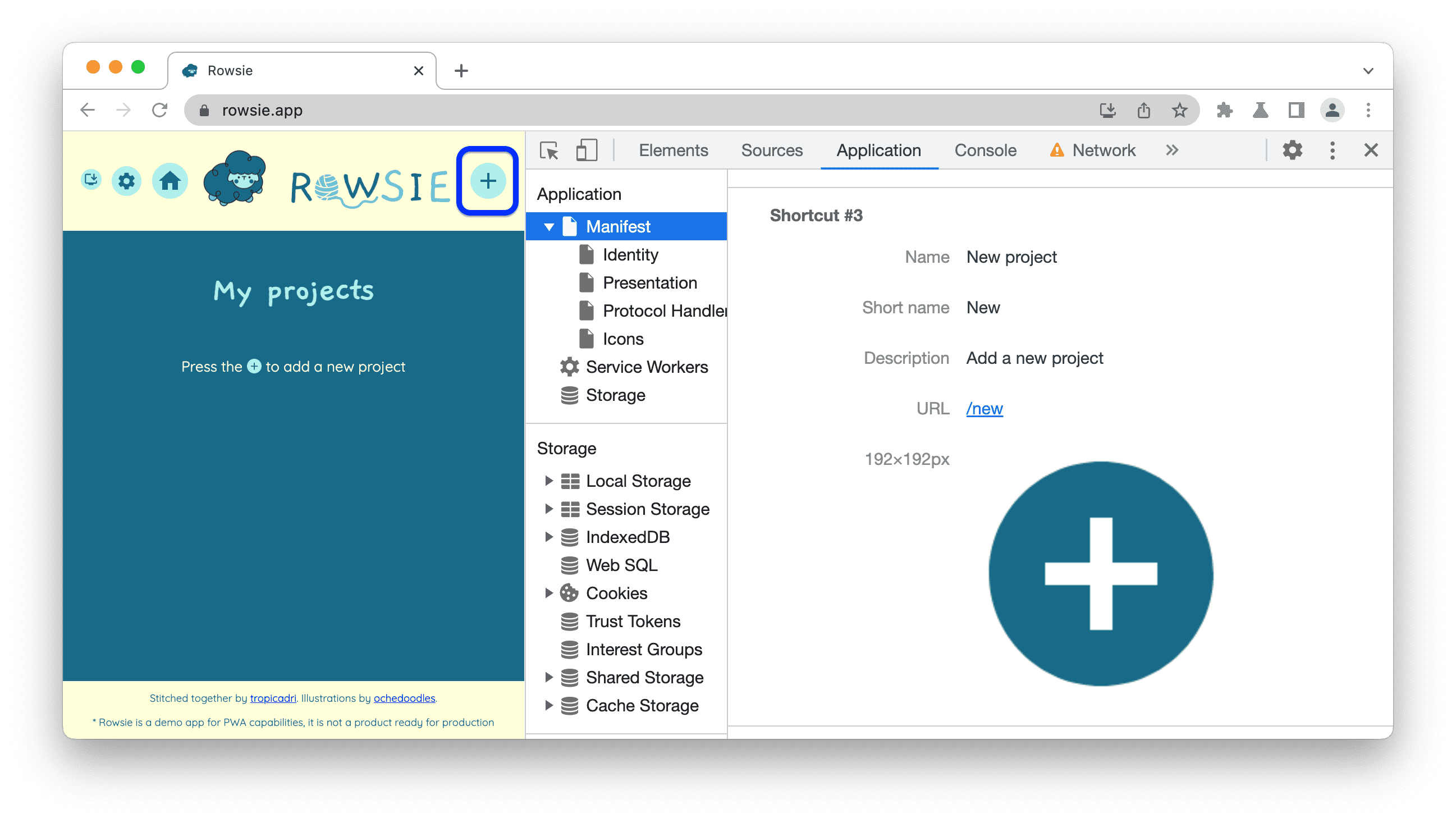Expand the Local Storage tree item

[x=548, y=480]
